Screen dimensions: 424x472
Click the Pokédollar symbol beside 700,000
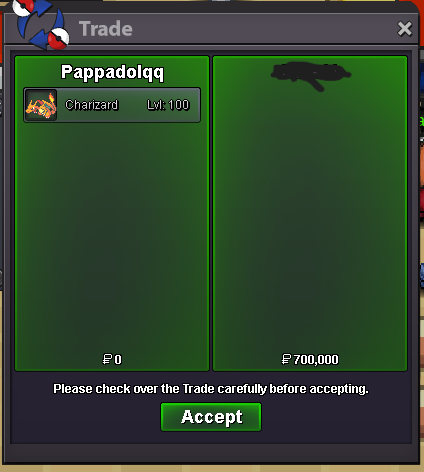[286, 359]
